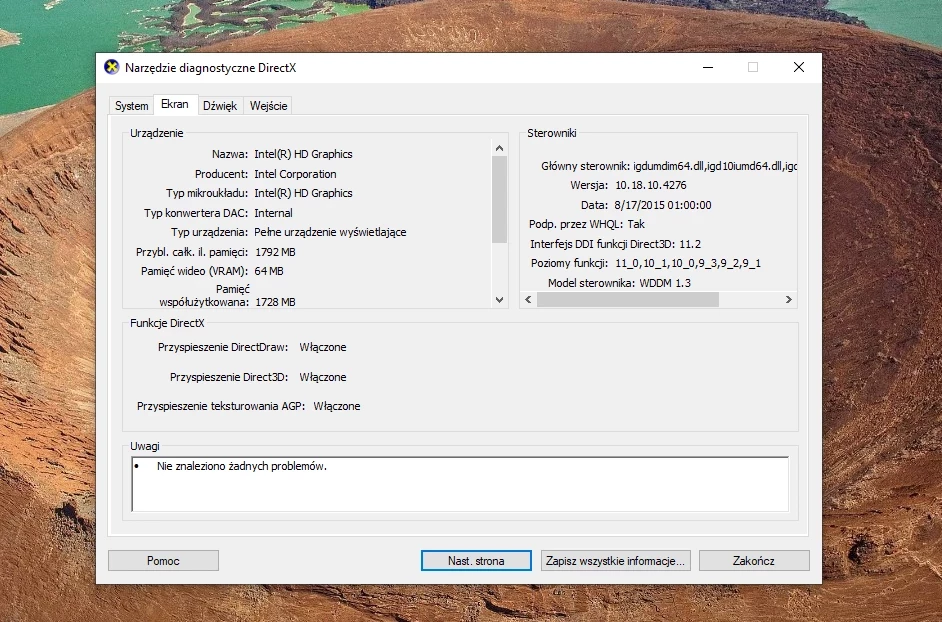This screenshot has width=942, height=622.
Task: Click the Urządzenie vertical scrollbar thumb
Action: (x=499, y=200)
